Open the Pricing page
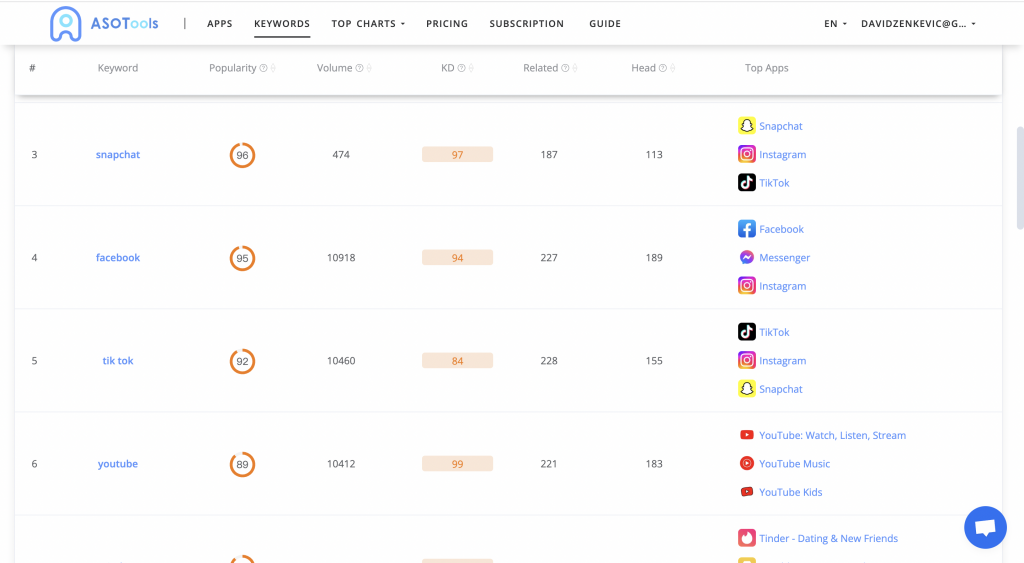This screenshot has width=1024, height=563. (447, 24)
